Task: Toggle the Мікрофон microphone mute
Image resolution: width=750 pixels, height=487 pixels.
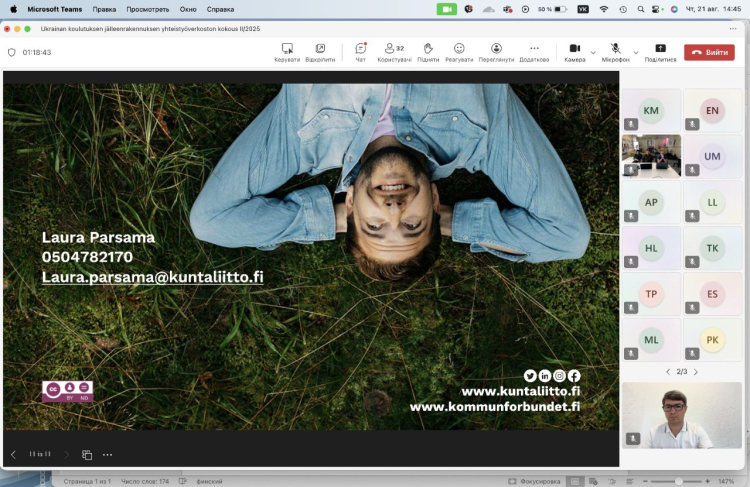Action: (x=615, y=49)
